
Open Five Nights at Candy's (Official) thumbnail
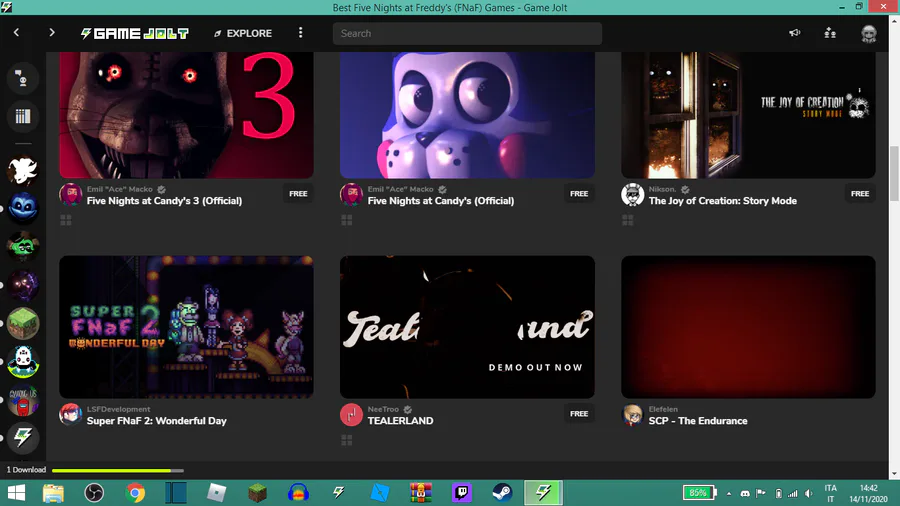[x=467, y=115]
